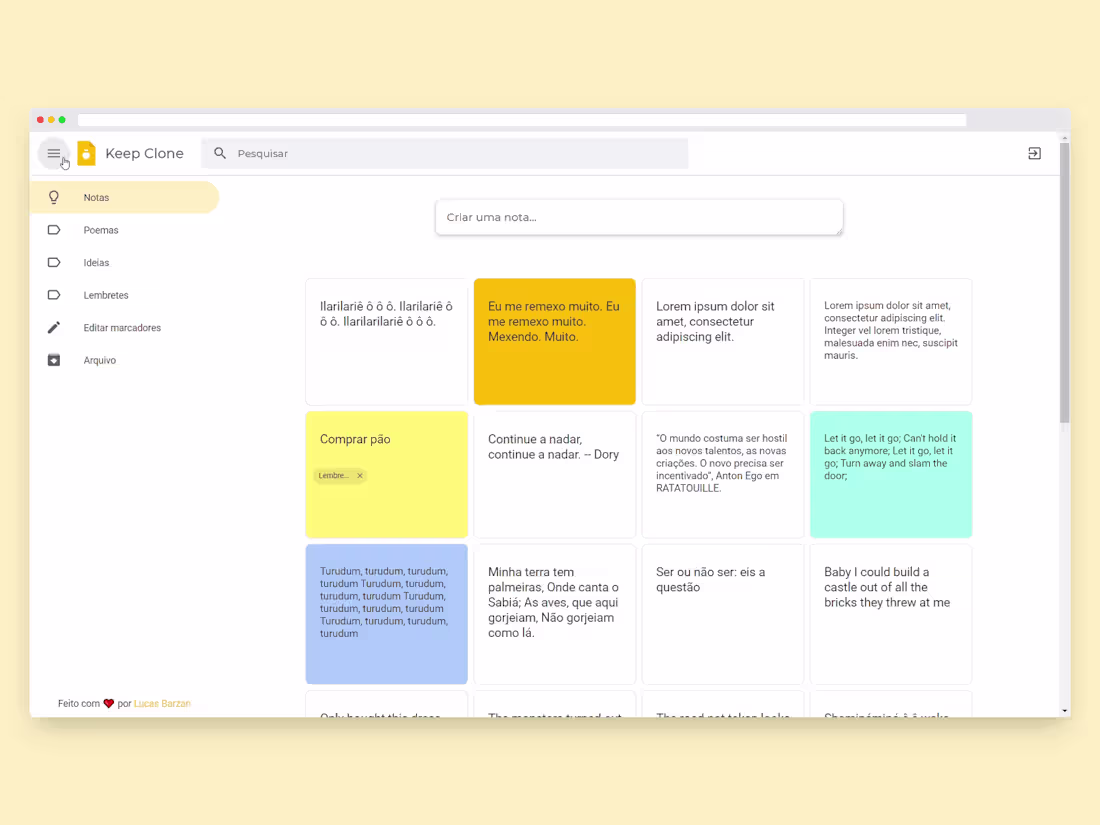Remove the Lembre tag from Comprar pão note
The image size is (1100, 825).
coord(360,475)
